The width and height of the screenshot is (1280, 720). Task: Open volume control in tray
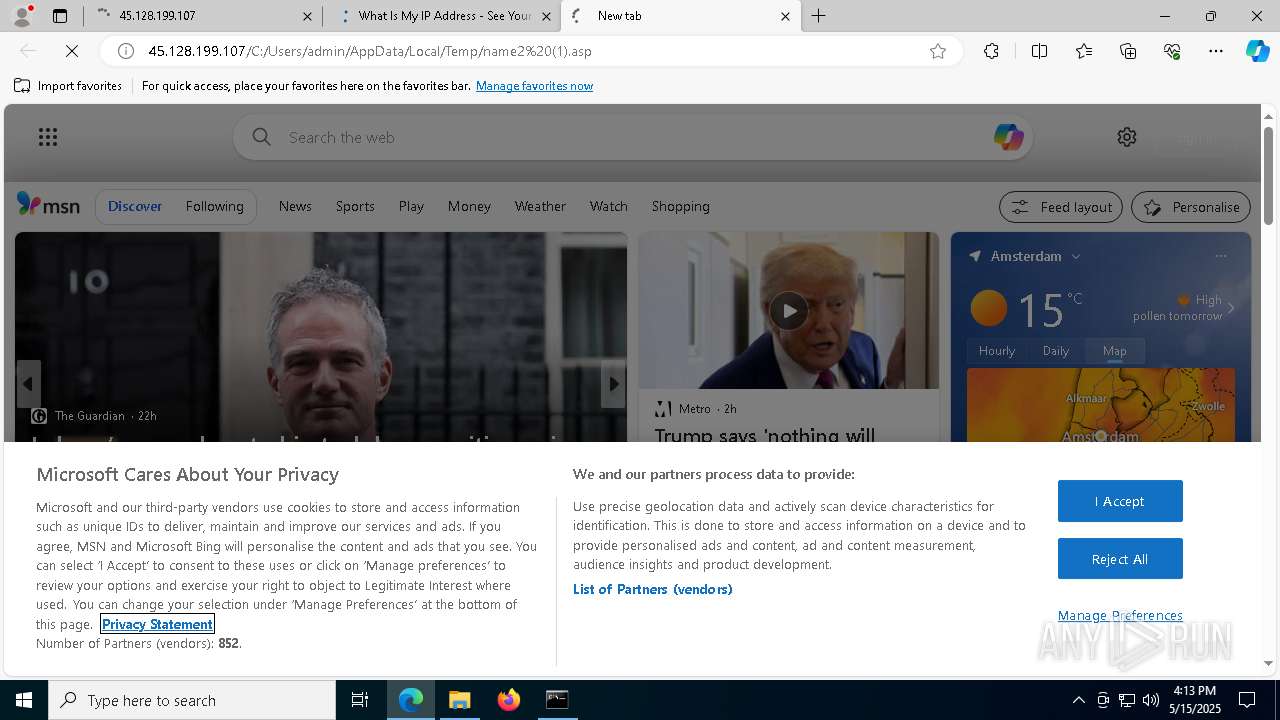point(1151,700)
